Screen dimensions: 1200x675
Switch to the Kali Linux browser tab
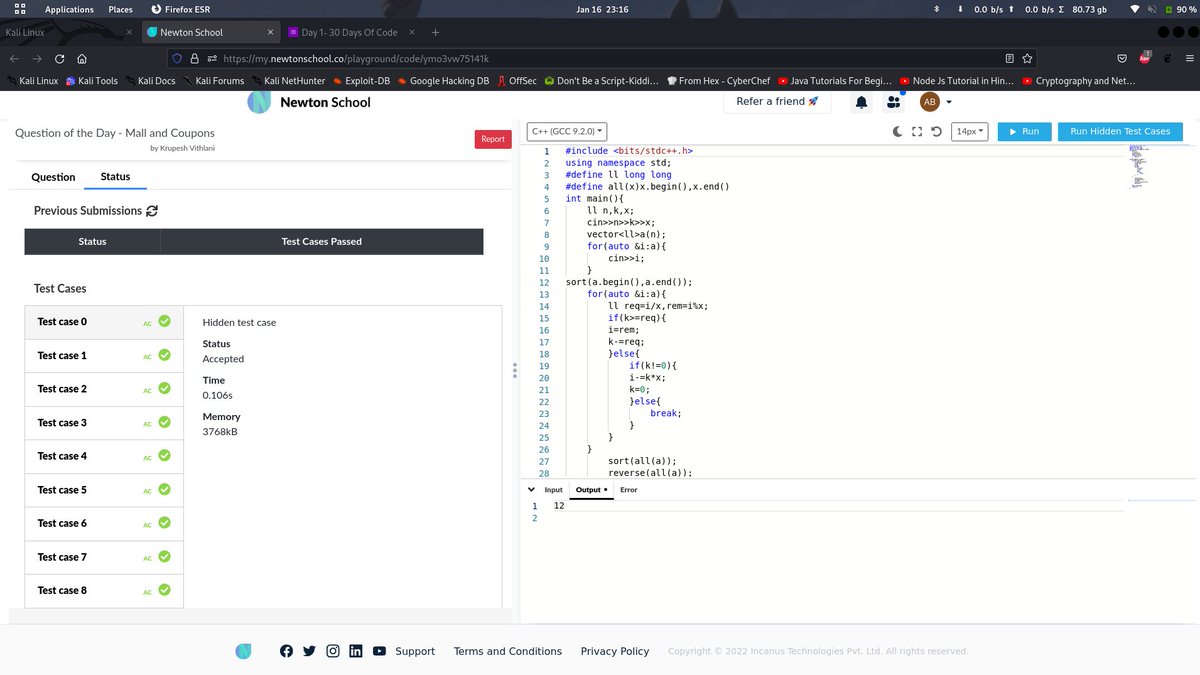pyautogui.click(x=68, y=32)
